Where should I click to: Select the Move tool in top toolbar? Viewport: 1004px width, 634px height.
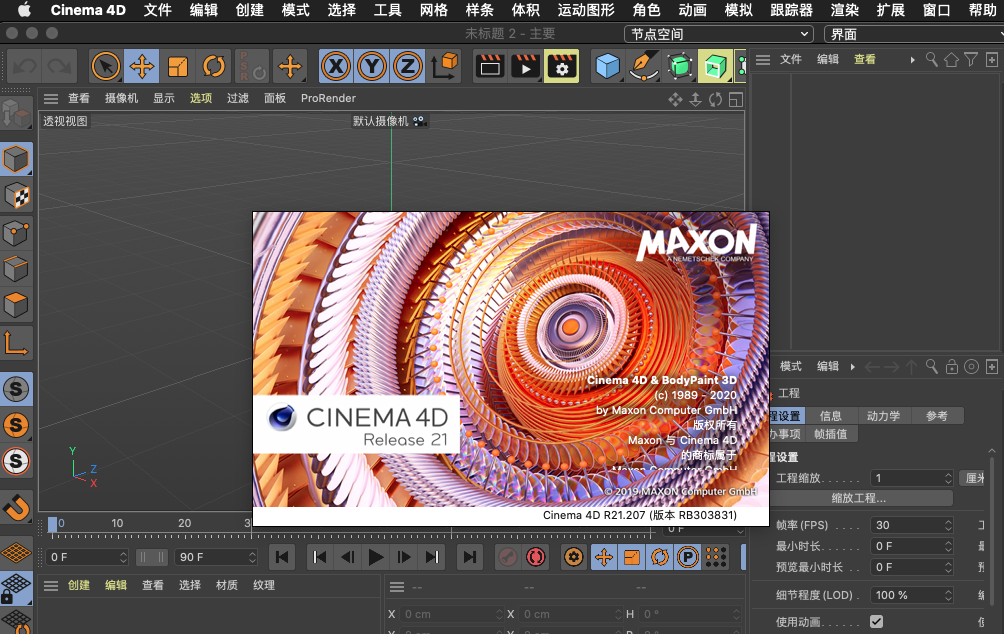(x=142, y=66)
